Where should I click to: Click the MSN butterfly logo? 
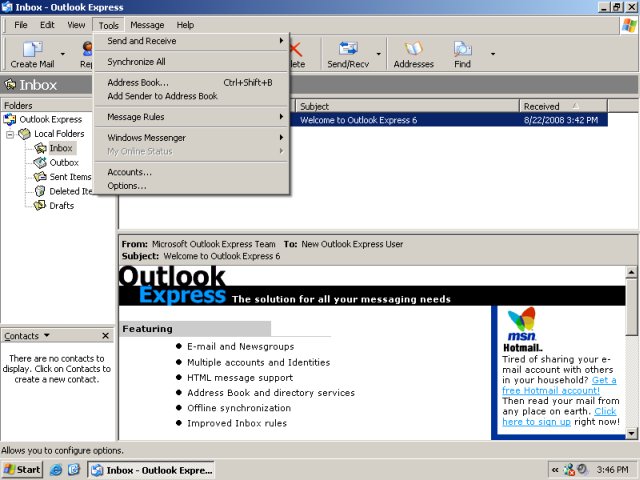[x=521, y=319]
